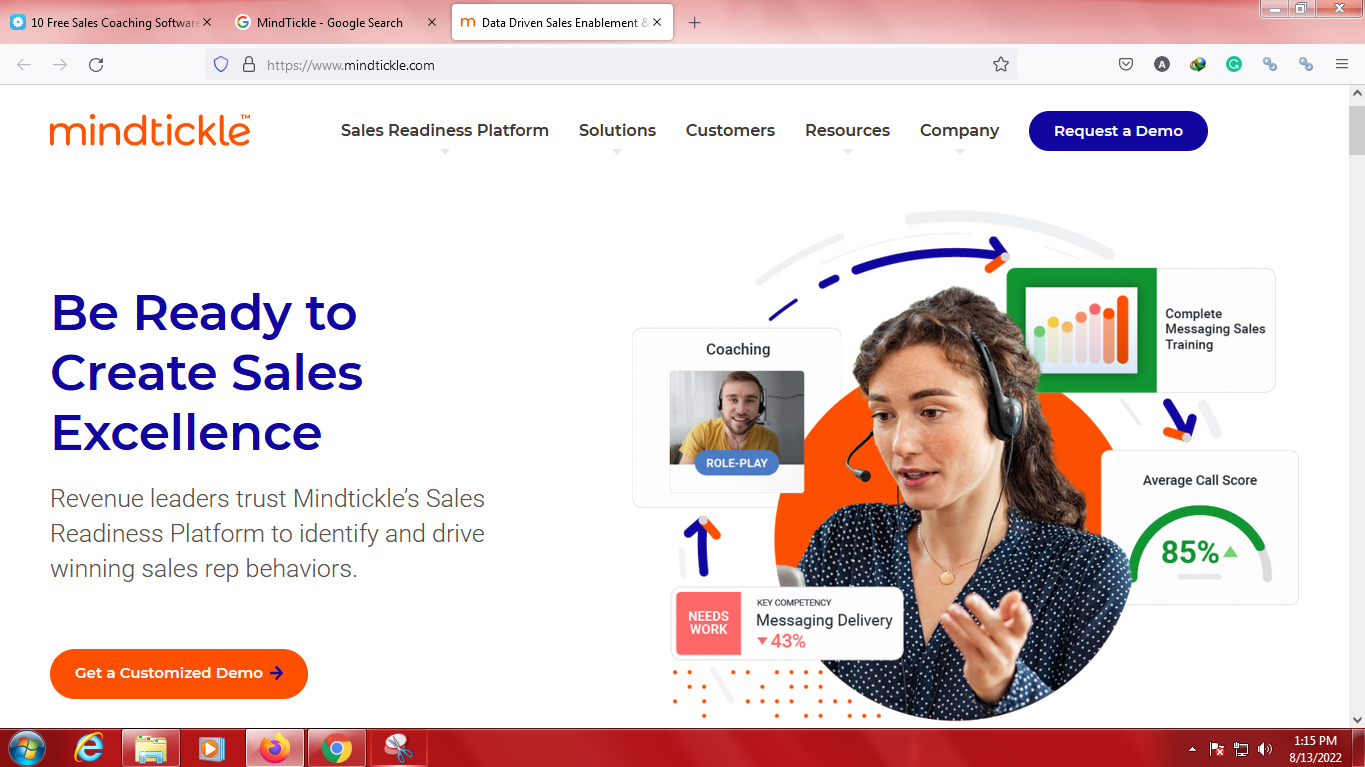Image resolution: width=1365 pixels, height=767 pixels.
Task: Reload the Mindtickle page
Action: click(96, 64)
